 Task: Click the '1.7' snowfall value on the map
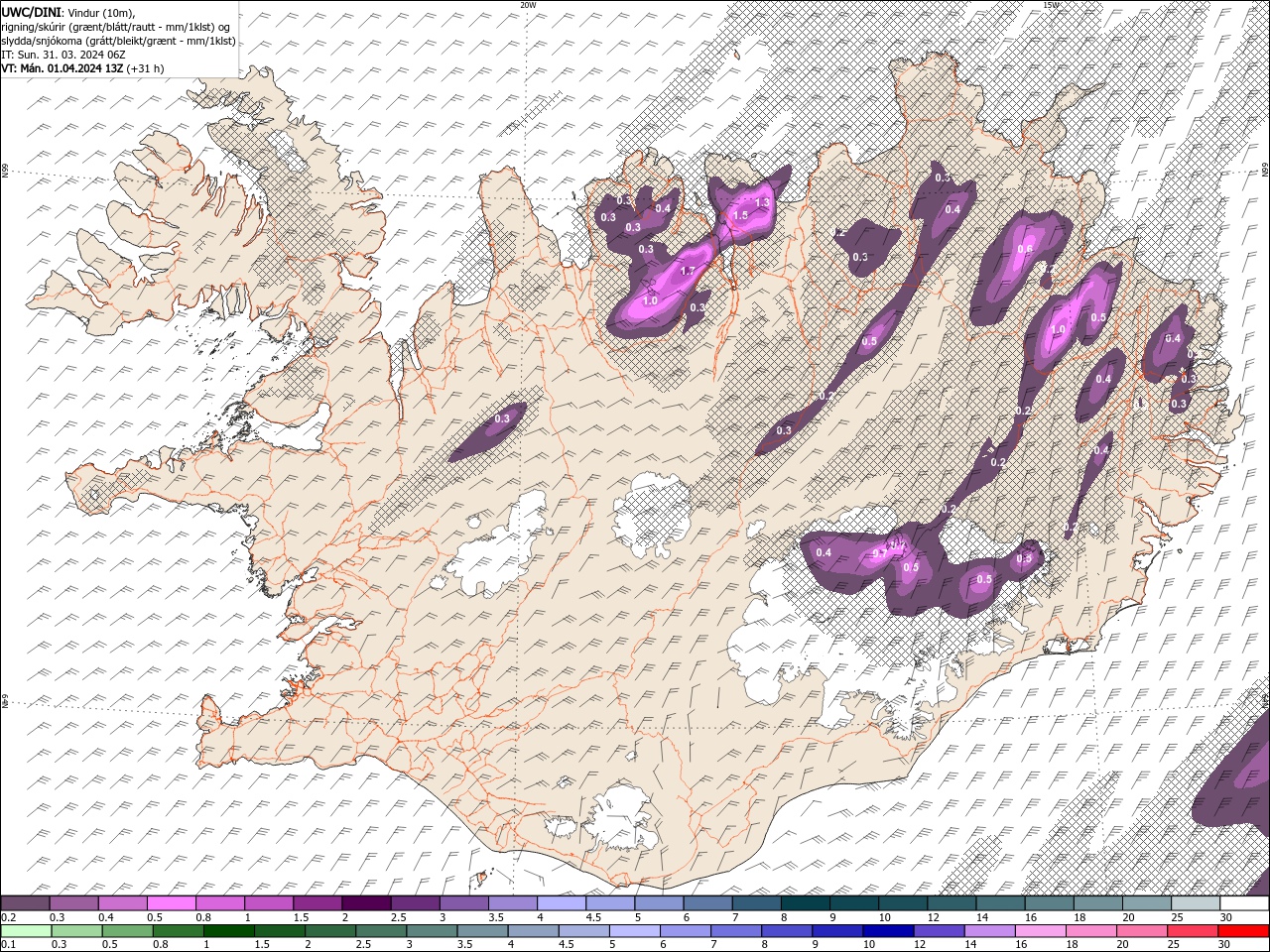click(x=689, y=271)
